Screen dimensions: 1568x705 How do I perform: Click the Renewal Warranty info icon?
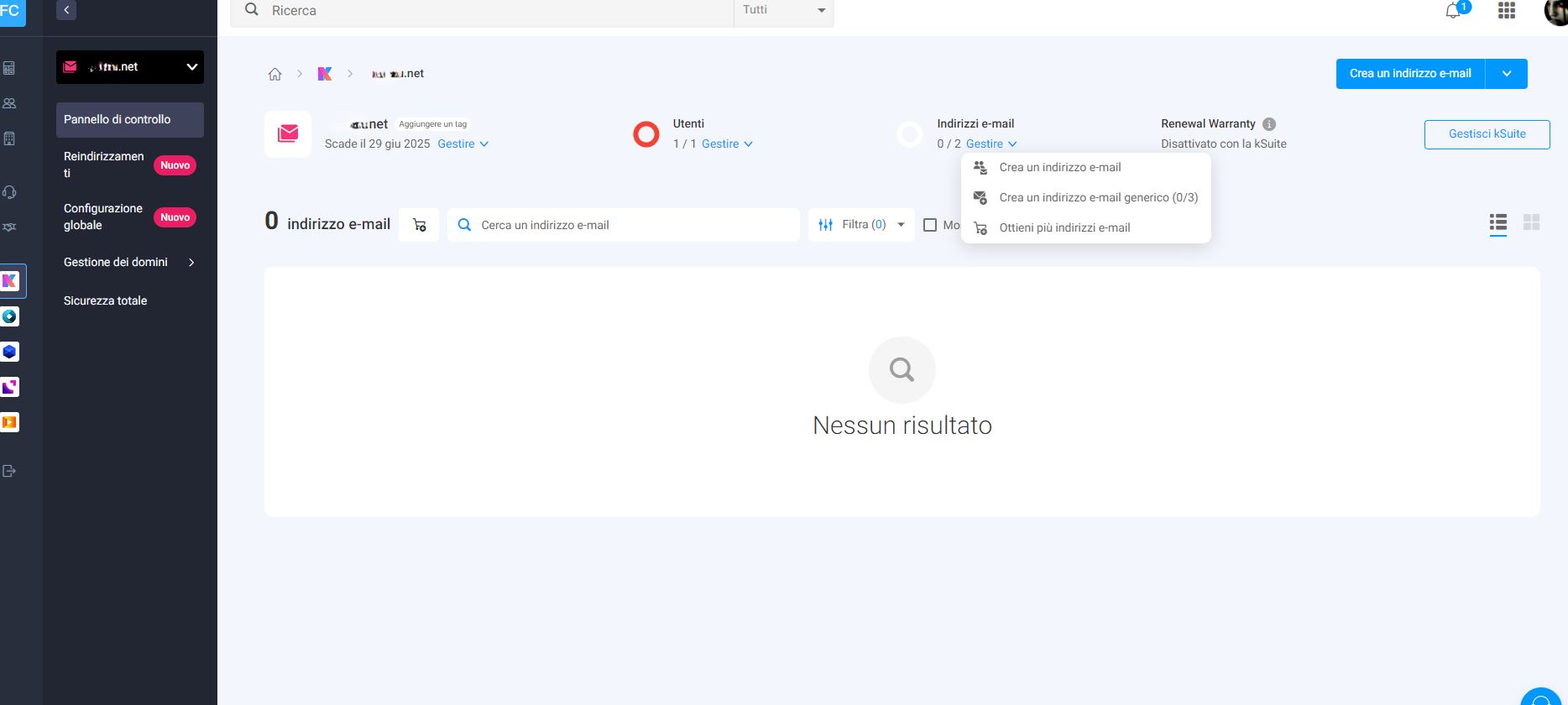pos(1269,124)
